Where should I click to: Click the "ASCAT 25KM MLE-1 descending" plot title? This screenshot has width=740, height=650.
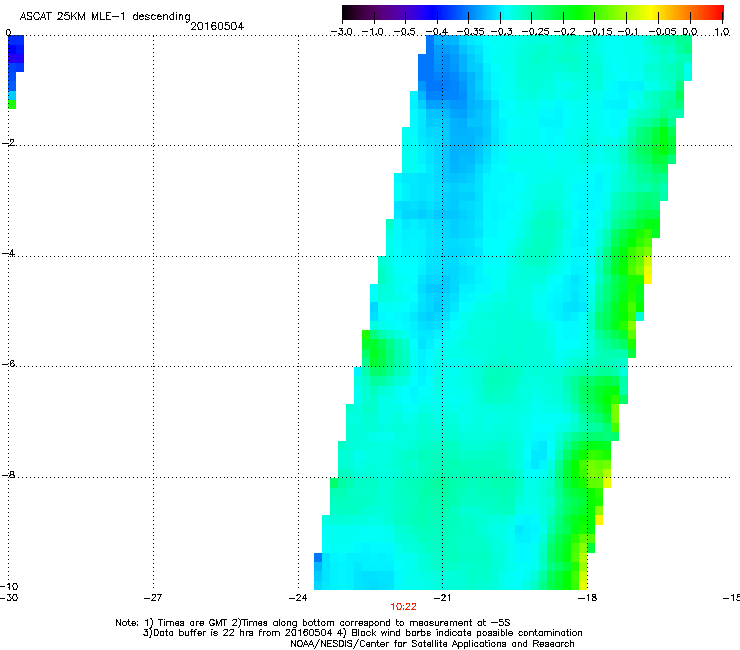(x=105, y=16)
